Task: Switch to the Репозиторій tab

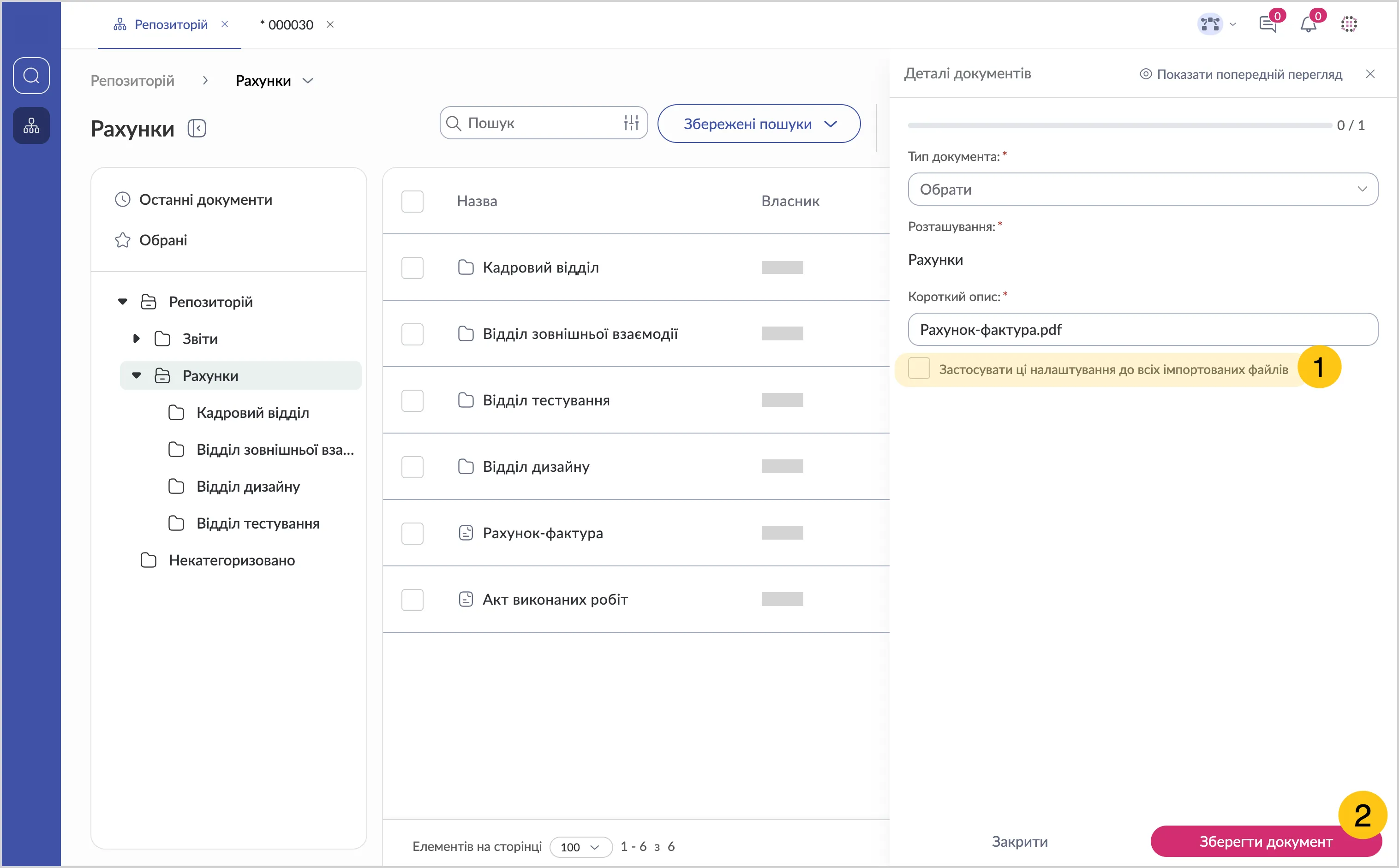Action: click(x=171, y=25)
